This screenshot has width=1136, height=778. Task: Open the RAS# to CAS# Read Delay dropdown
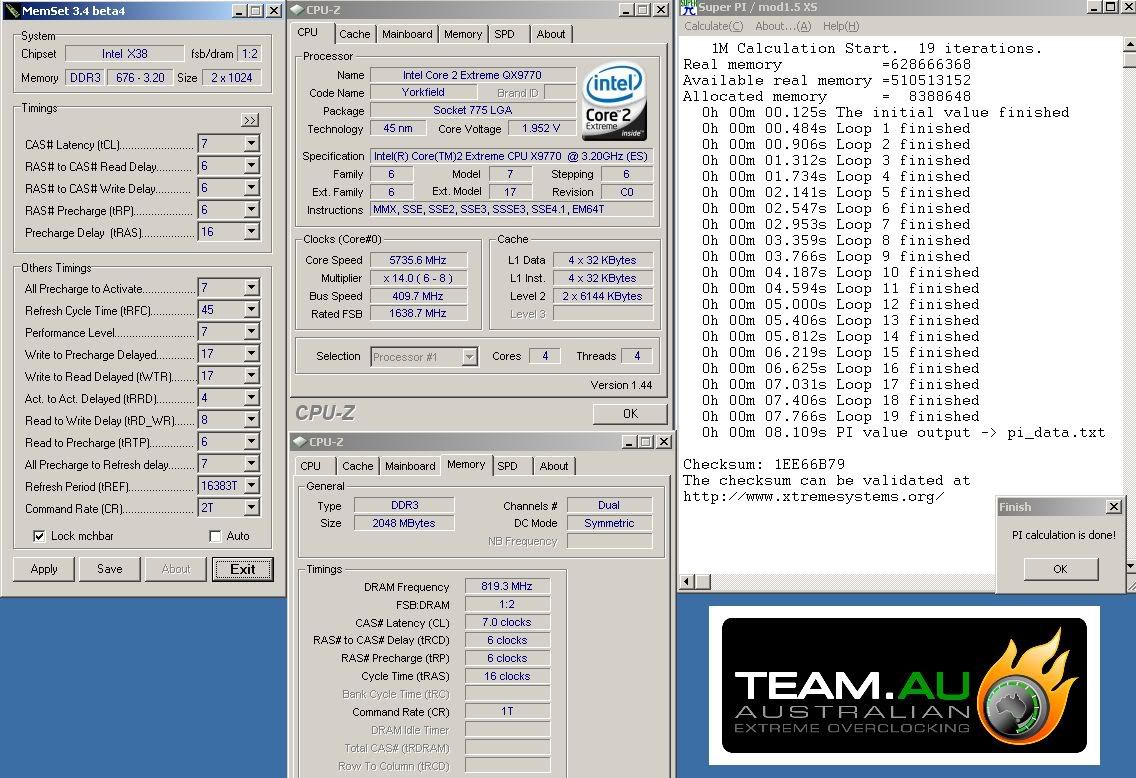click(x=251, y=165)
